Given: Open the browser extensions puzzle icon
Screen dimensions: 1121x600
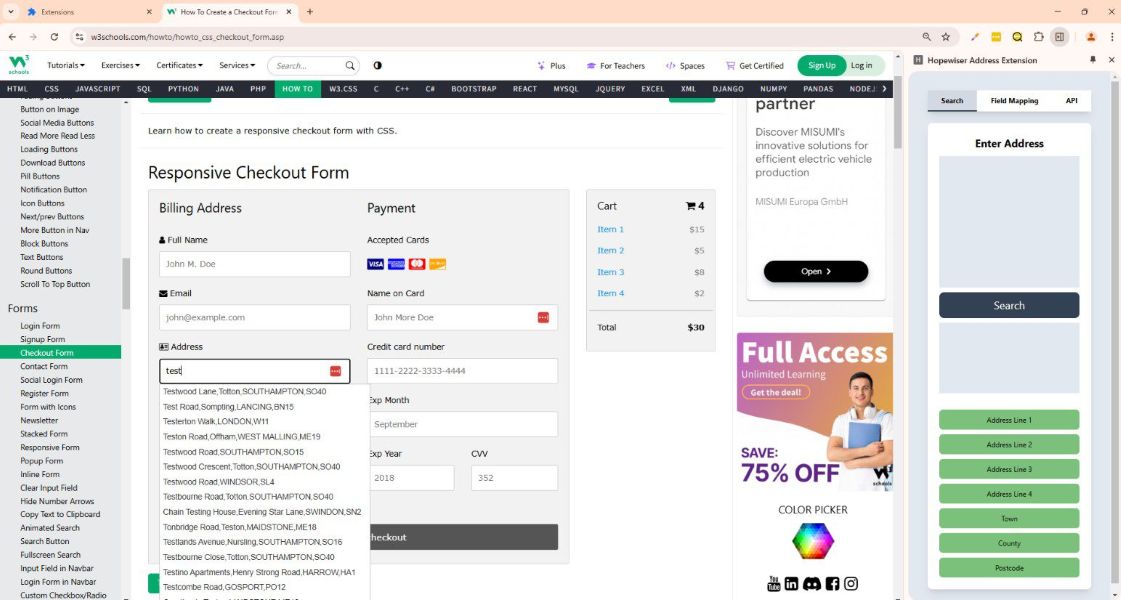Looking at the screenshot, I should coord(1038,37).
